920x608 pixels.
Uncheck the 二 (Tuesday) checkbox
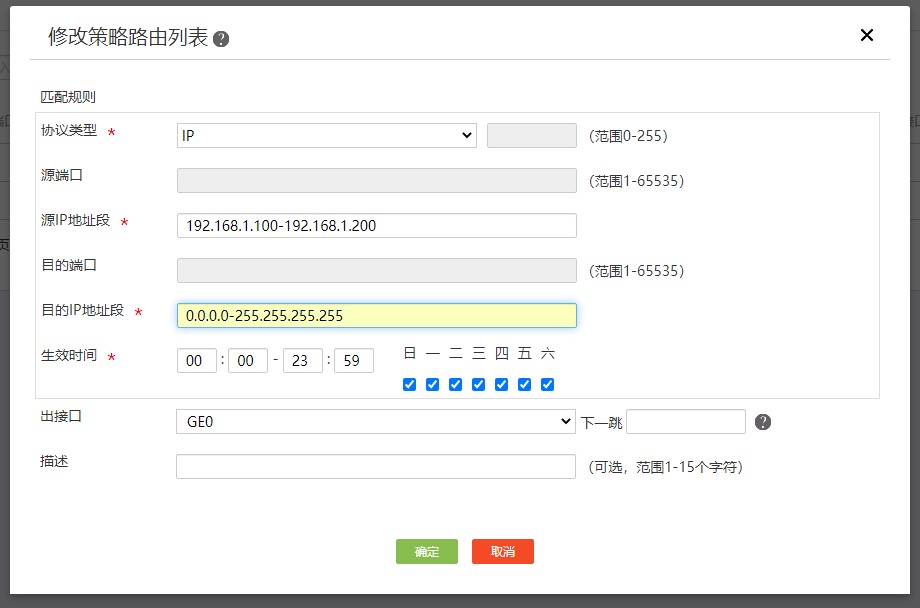click(x=455, y=384)
